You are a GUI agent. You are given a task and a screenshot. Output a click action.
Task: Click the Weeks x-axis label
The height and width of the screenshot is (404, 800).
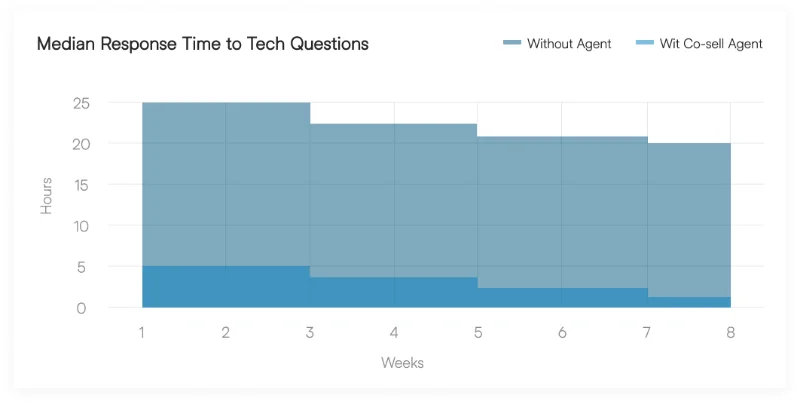[402, 362]
